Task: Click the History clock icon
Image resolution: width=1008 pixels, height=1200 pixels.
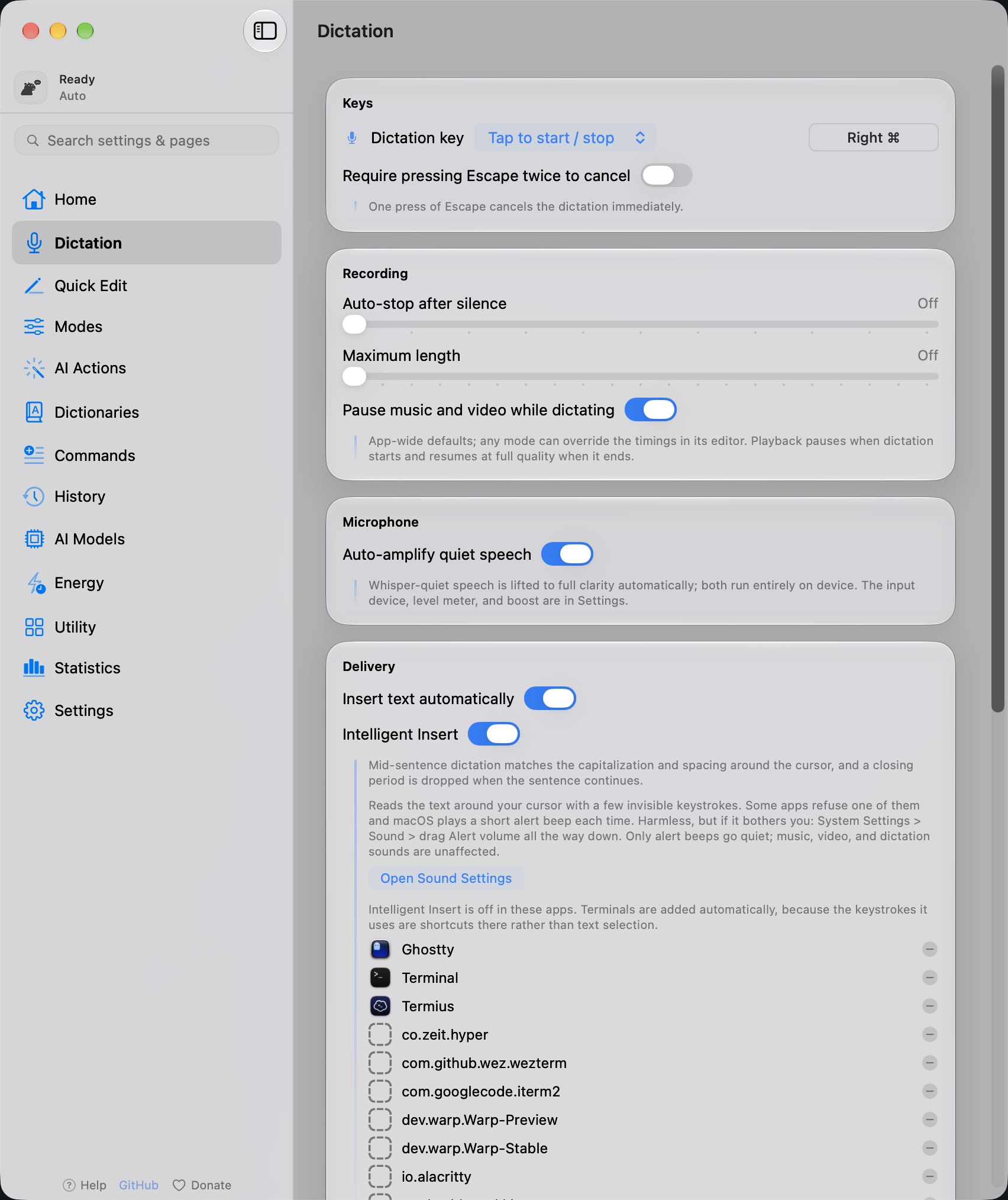Action: click(x=34, y=496)
